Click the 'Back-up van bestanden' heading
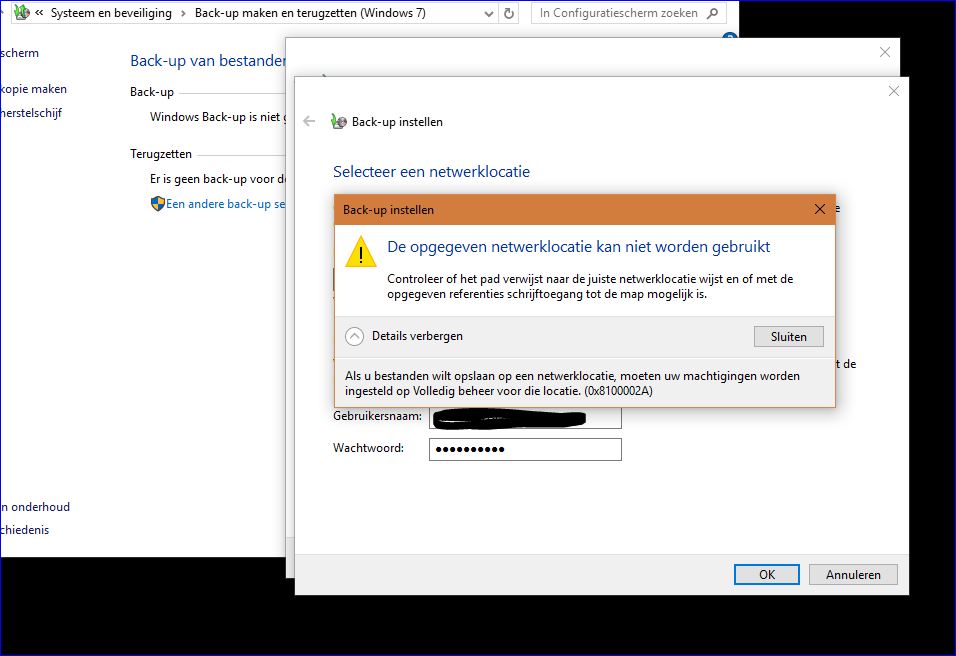956x656 pixels. click(x=208, y=61)
